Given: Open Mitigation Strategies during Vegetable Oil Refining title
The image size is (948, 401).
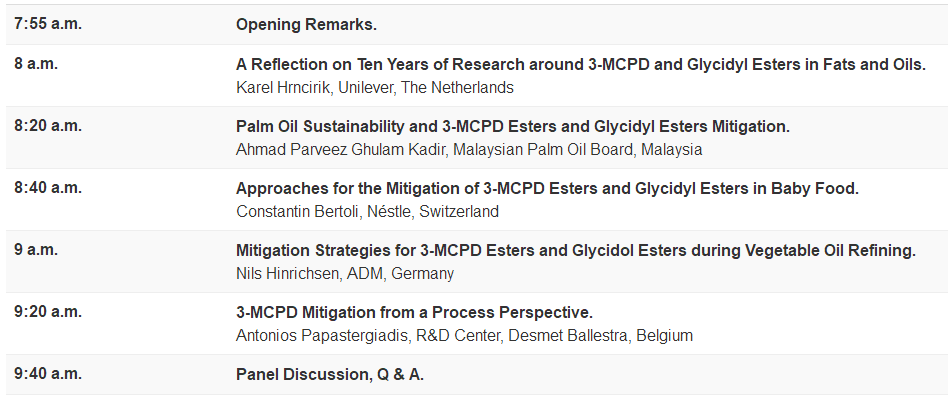Looking at the screenshot, I should point(575,250).
